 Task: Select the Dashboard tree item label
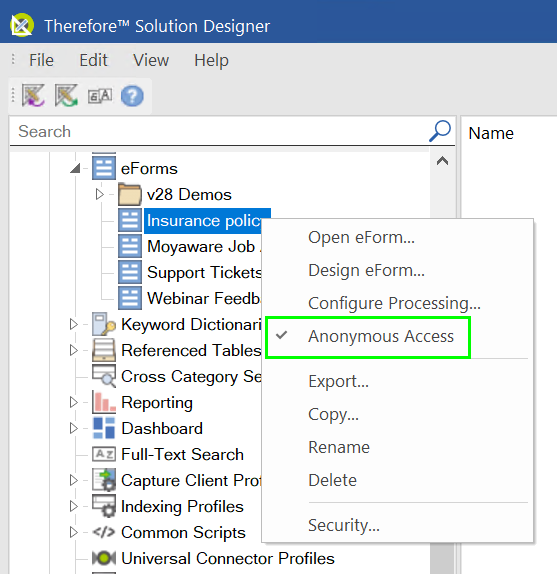162,429
